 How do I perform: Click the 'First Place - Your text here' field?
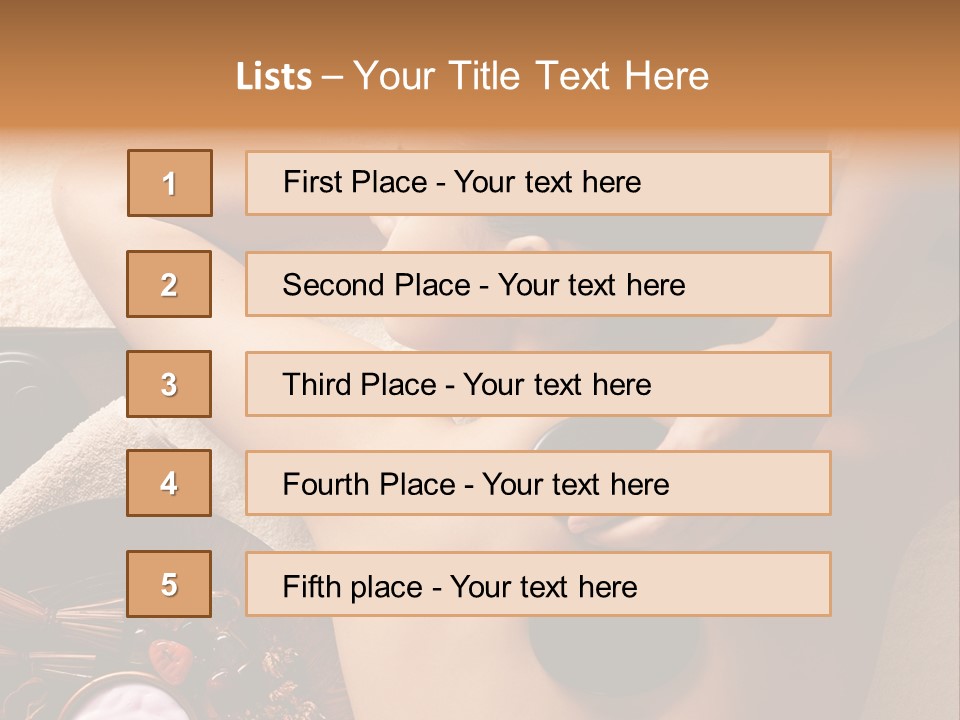[538, 183]
